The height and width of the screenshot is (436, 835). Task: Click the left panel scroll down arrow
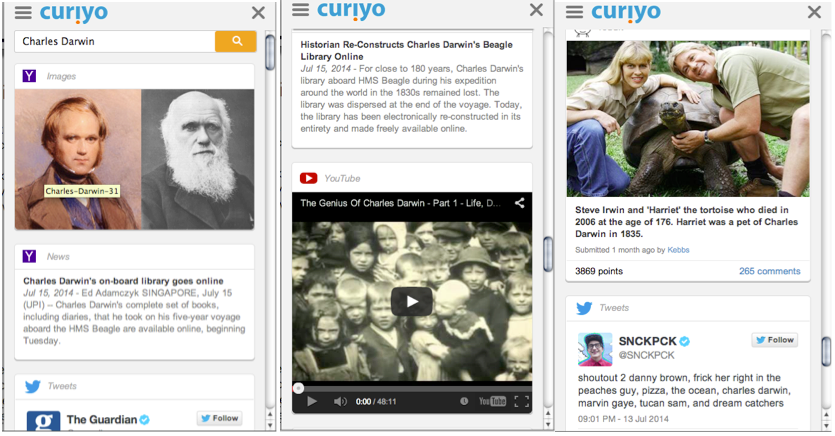point(270,425)
